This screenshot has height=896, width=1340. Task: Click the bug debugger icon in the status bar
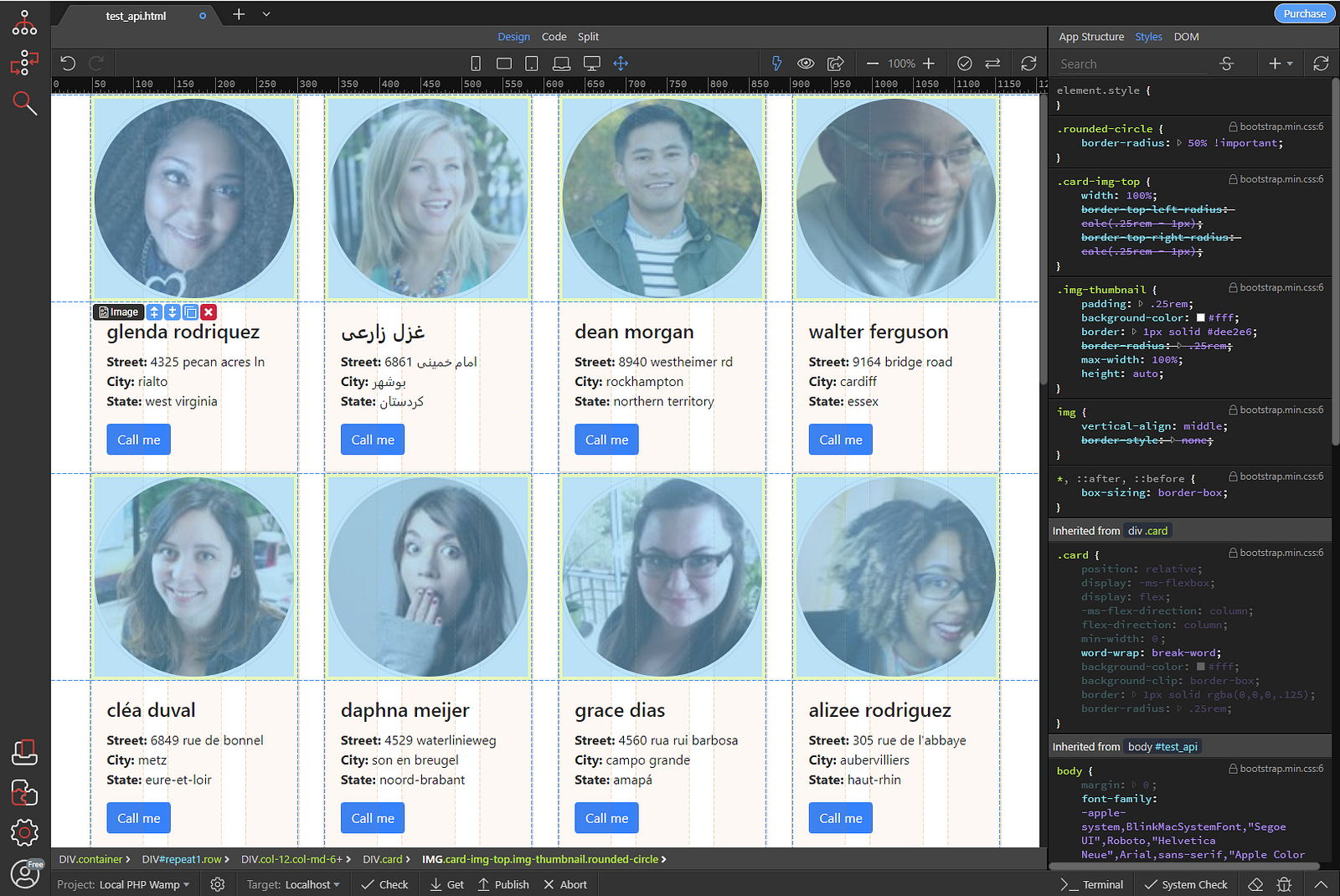(1283, 884)
